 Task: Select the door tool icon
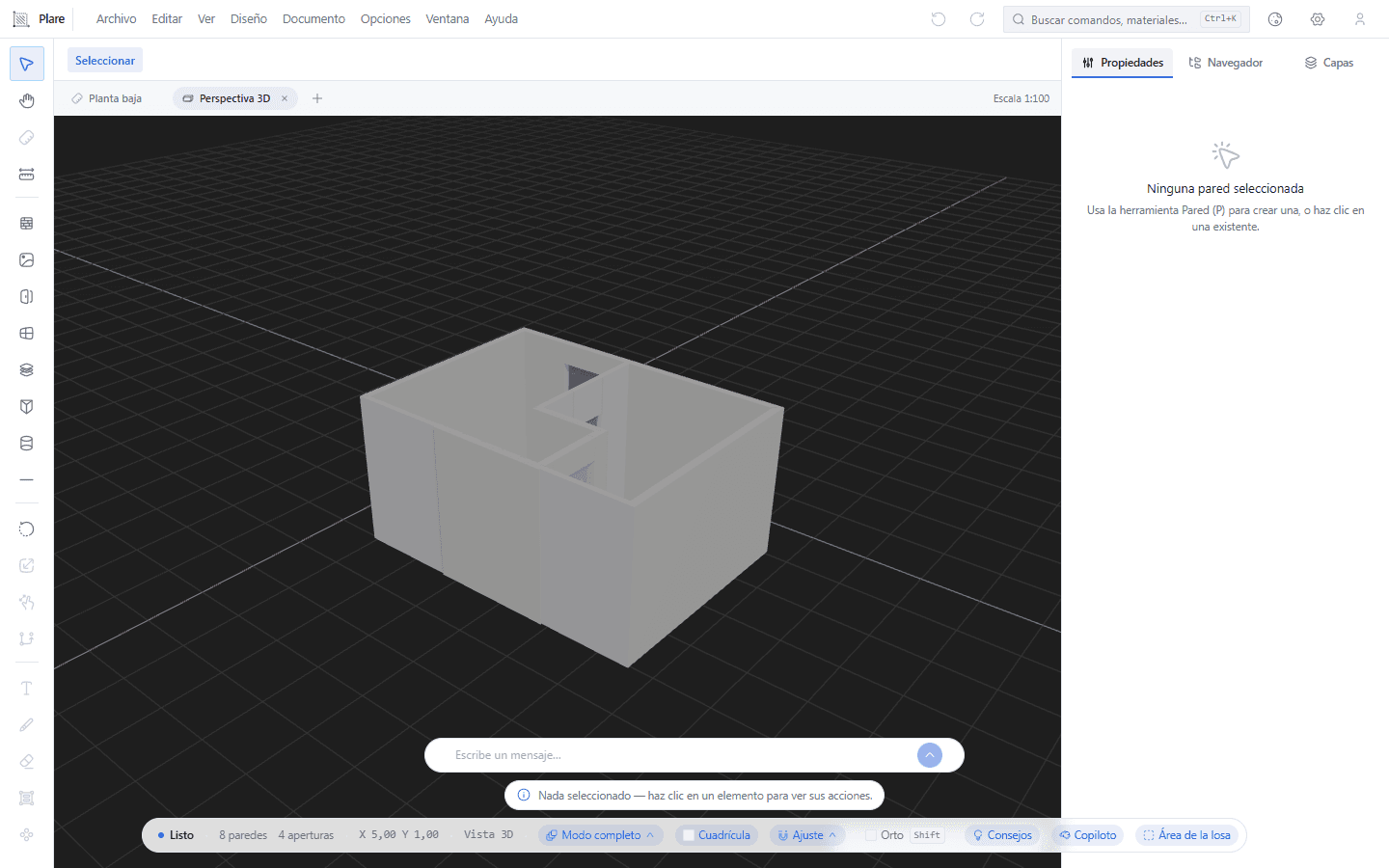point(27,296)
